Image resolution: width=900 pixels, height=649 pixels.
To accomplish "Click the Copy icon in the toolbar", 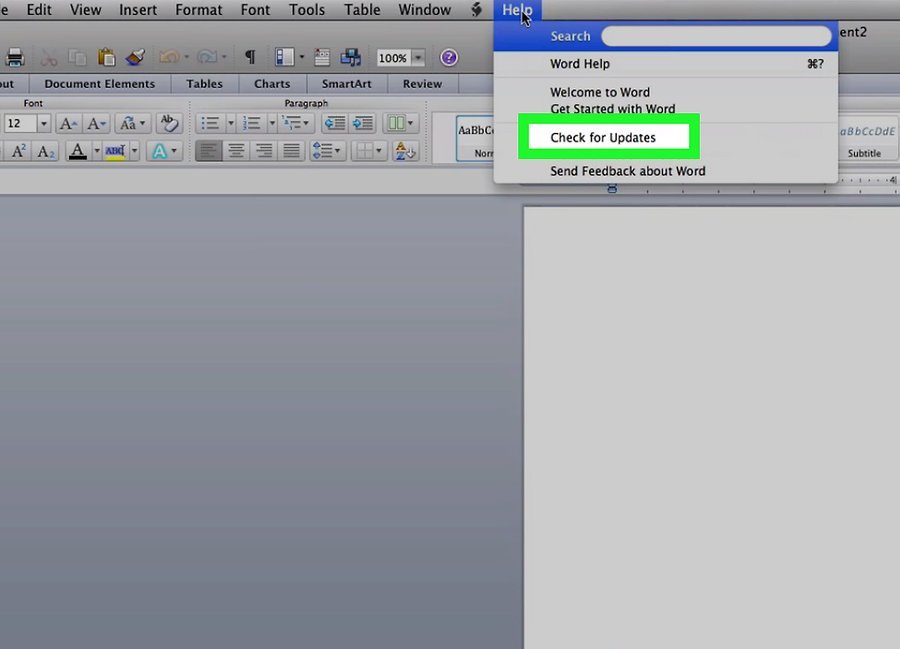I will tap(77, 57).
